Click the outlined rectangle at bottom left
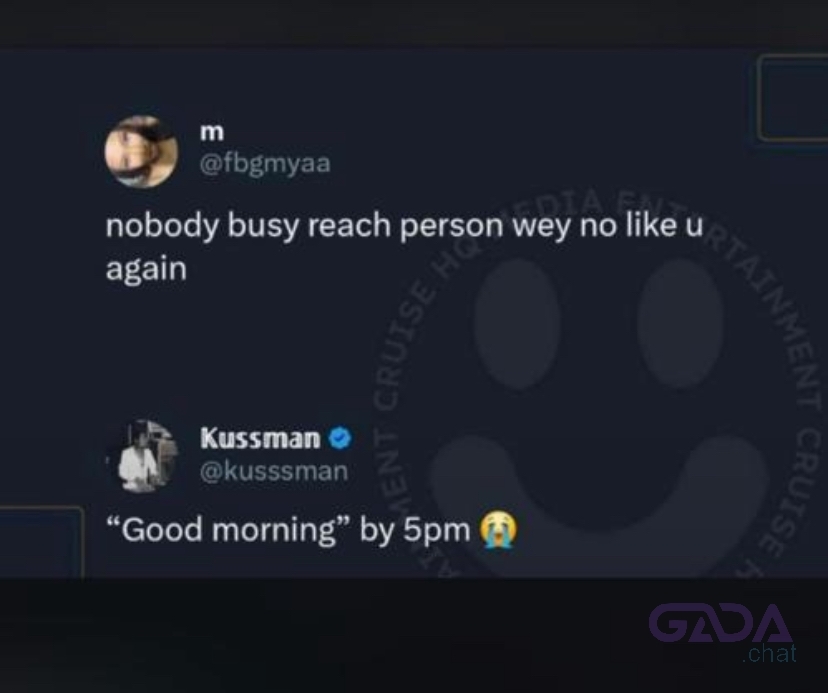 (42, 542)
